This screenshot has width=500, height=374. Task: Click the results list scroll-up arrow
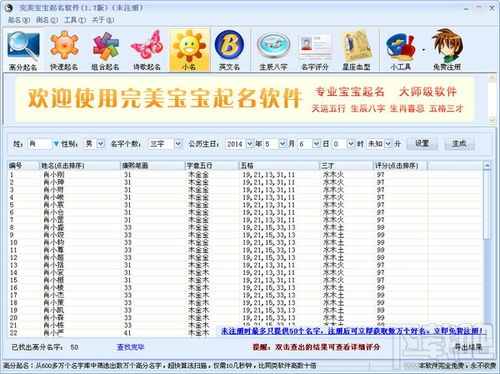[x=487, y=165]
